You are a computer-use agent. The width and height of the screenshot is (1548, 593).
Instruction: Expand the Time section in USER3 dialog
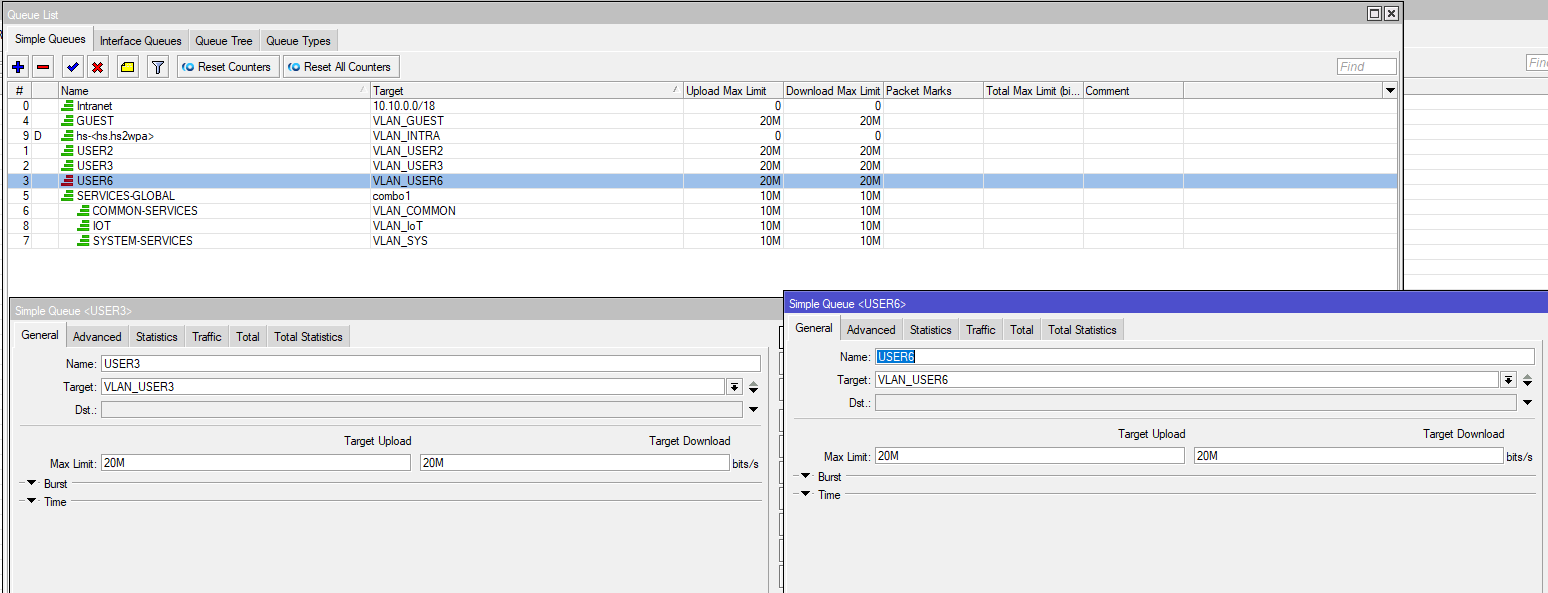(32, 501)
